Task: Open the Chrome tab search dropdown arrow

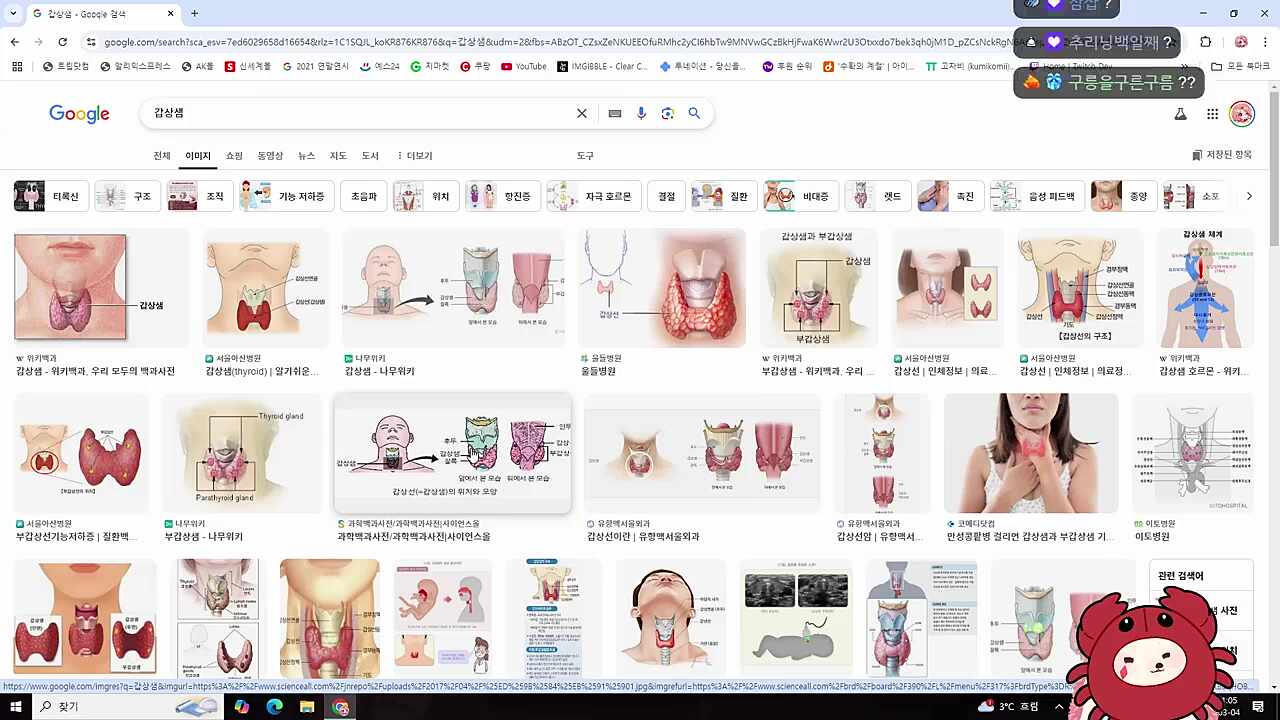Action: click(13, 13)
